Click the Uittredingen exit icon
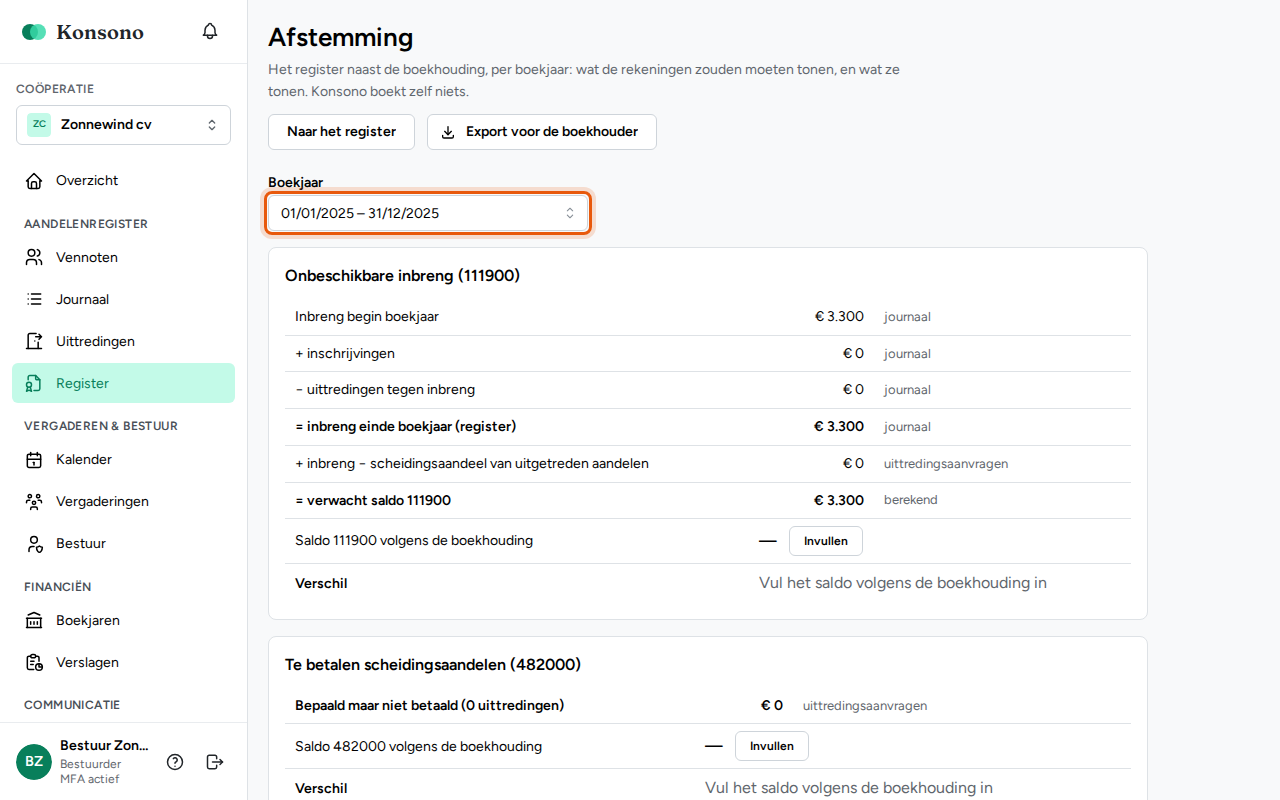Viewport: 1280px width, 800px height. pos(34,341)
